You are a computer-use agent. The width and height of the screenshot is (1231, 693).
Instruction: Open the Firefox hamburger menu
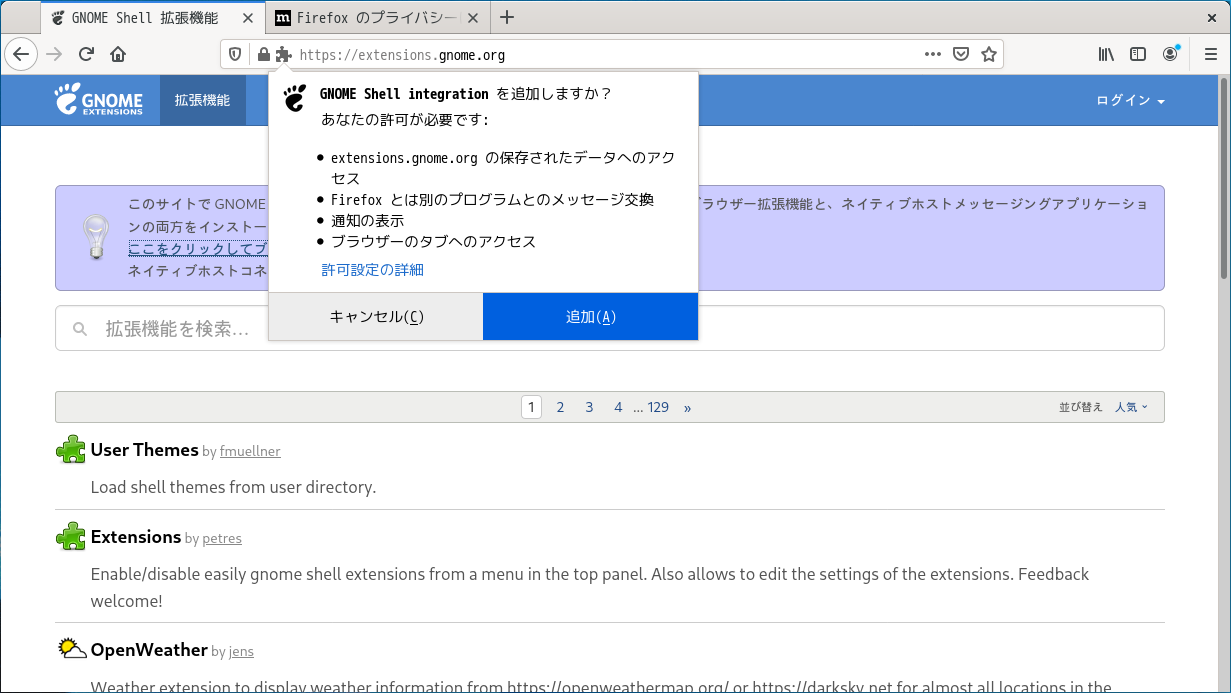[1210, 54]
